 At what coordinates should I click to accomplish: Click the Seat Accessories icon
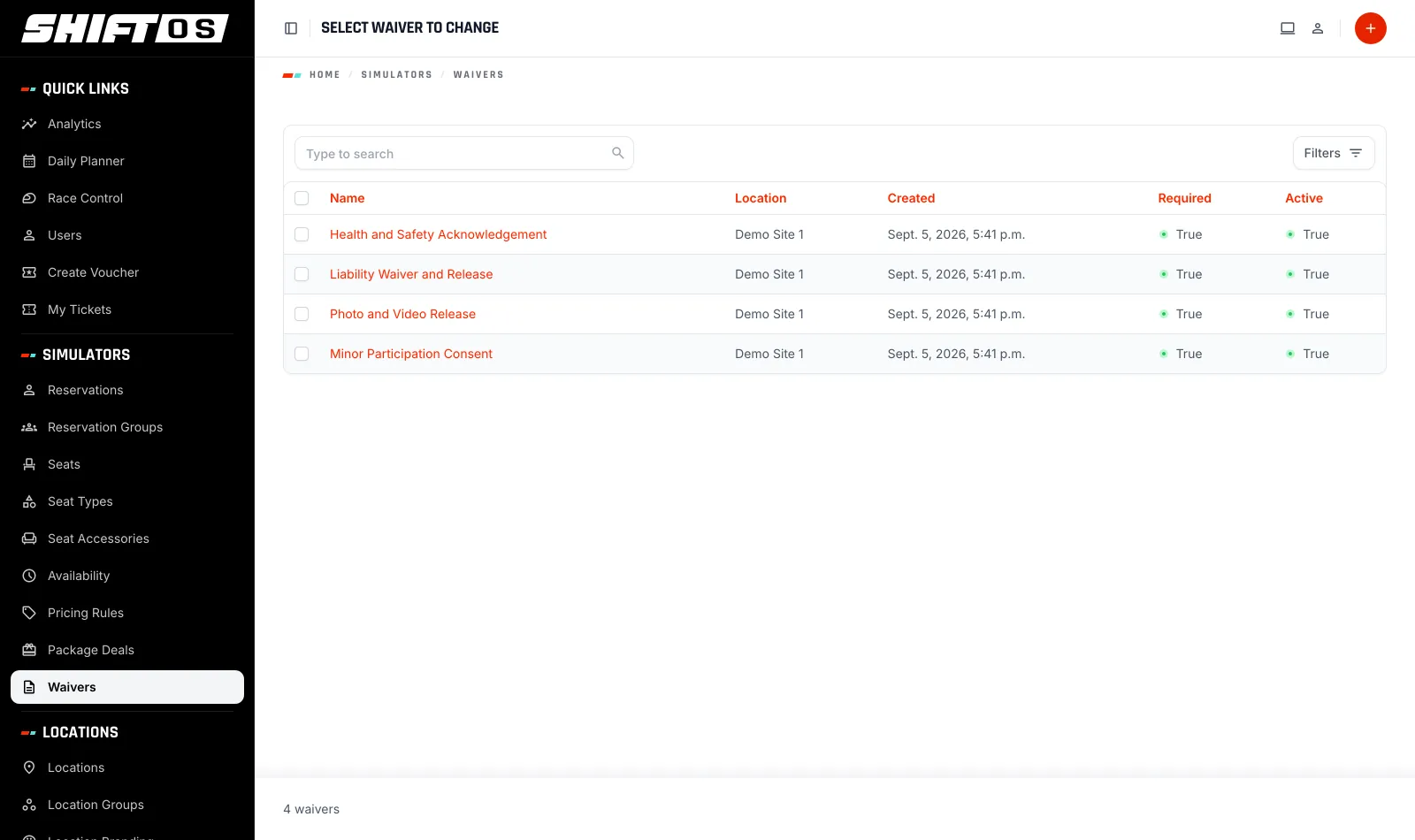29,538
